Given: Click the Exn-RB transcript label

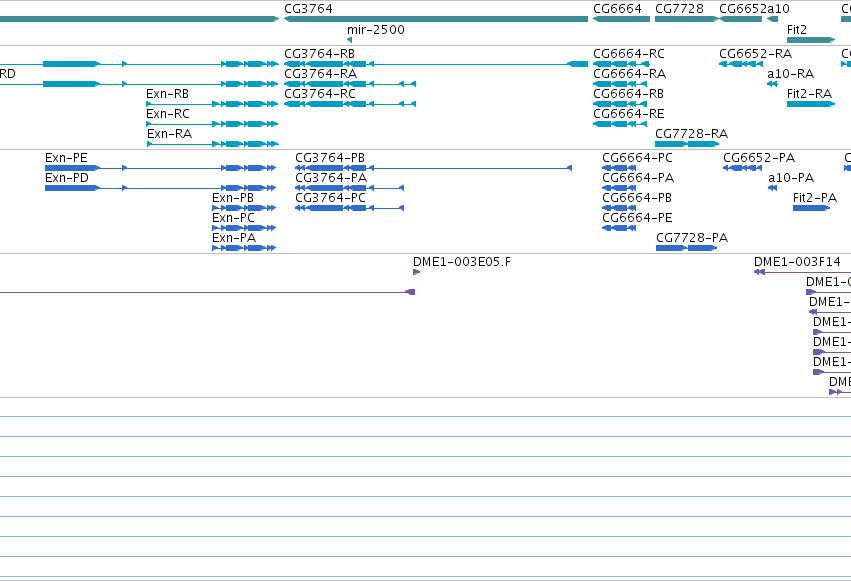Looking at the screenshot, I should [167, 94].
